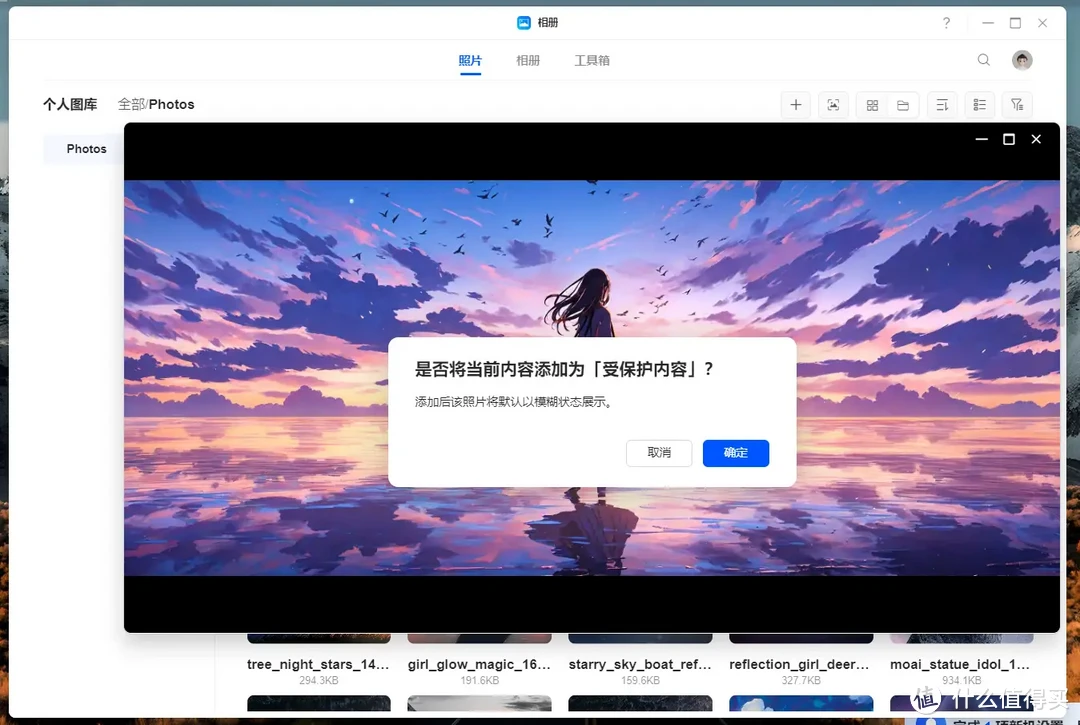Open the sort order options
1080x725 pixels.
click(941, 104)
